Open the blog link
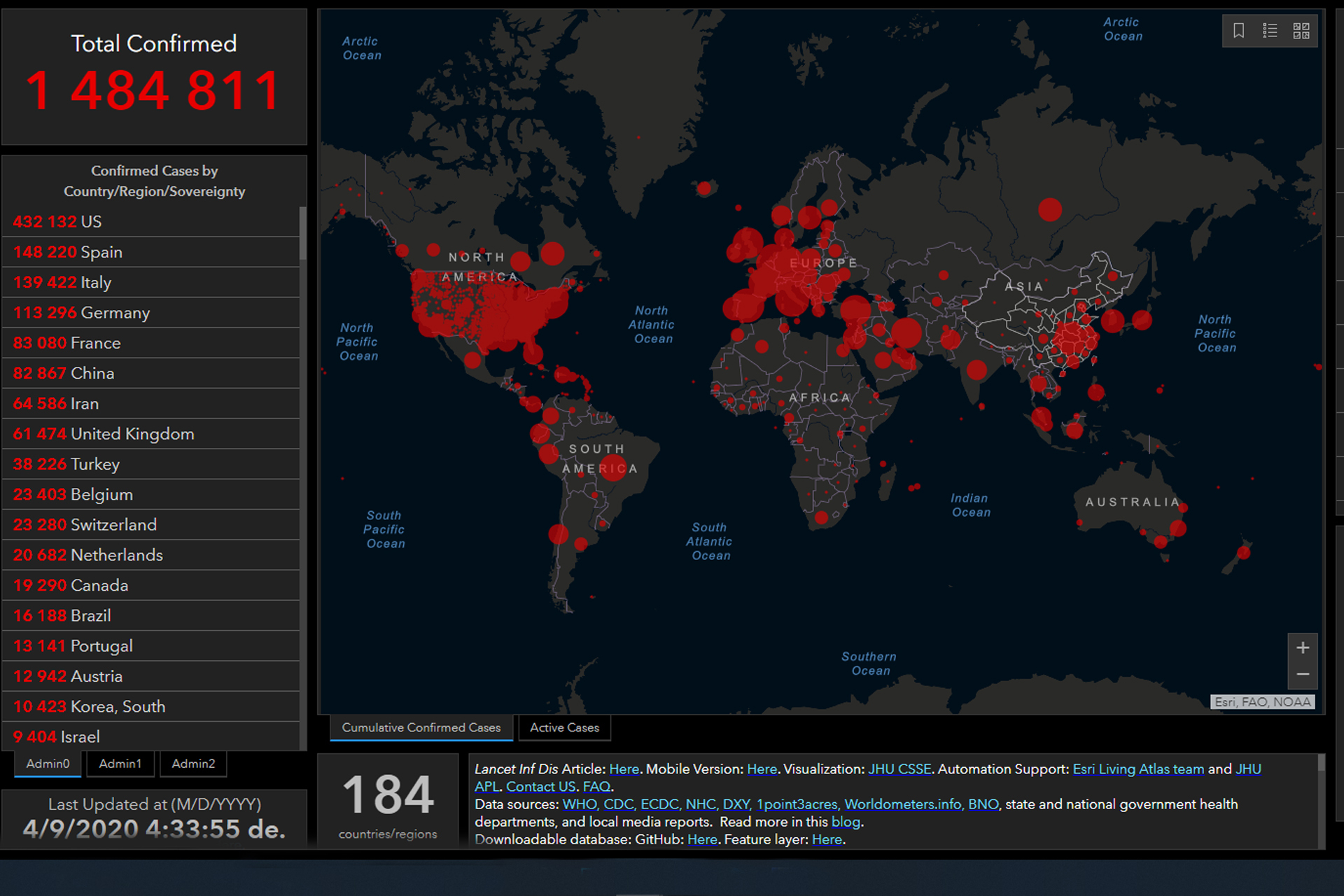The width and height of the screenshot is (1344, 896). (x=846, y=822)
